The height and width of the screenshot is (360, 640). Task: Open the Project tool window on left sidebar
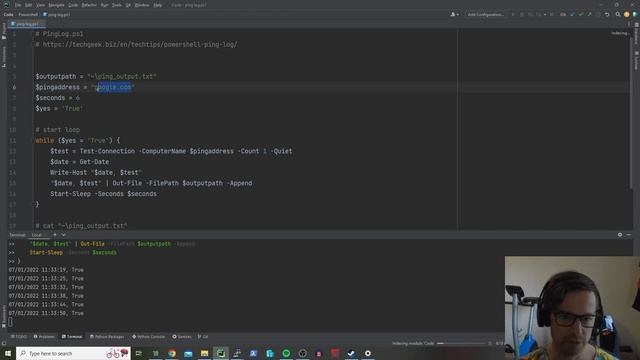tap(4, 31)
